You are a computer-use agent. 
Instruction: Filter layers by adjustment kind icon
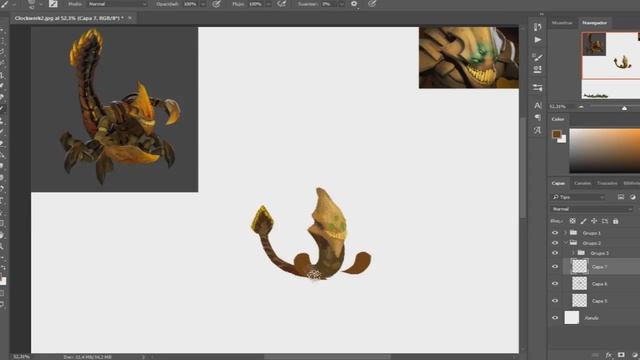(632, 197)
